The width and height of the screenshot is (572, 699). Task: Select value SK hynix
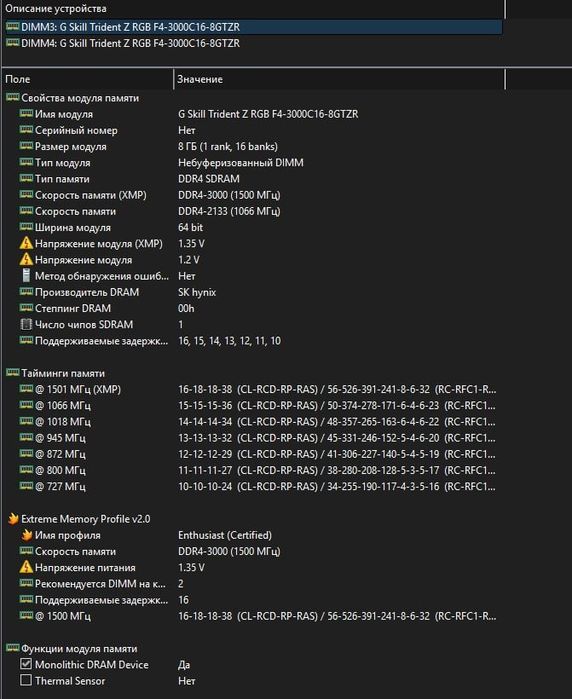tap(197, 292)
